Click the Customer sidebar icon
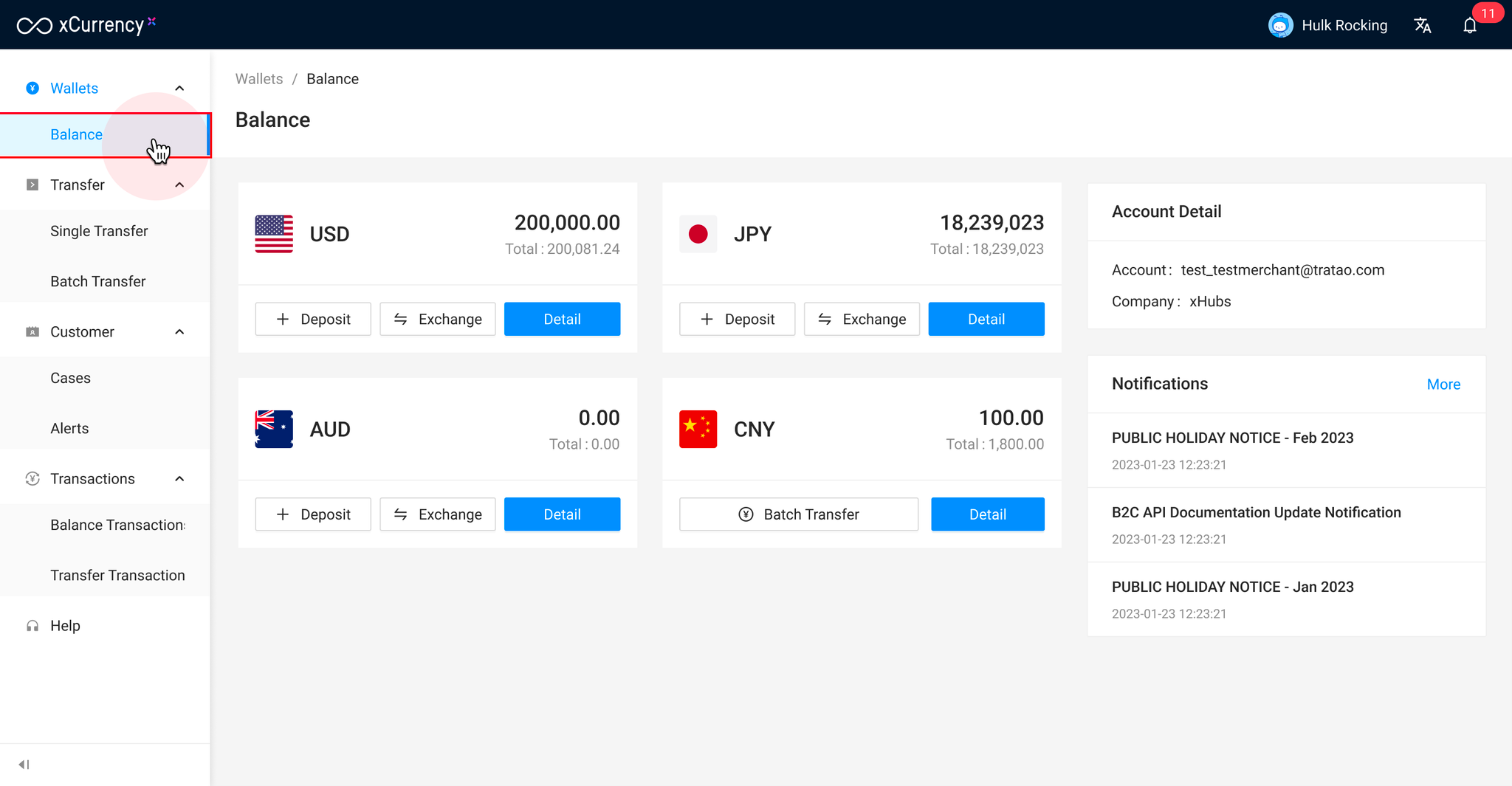Viewport: 1512px width, 786px height. (x=32, y=332)
